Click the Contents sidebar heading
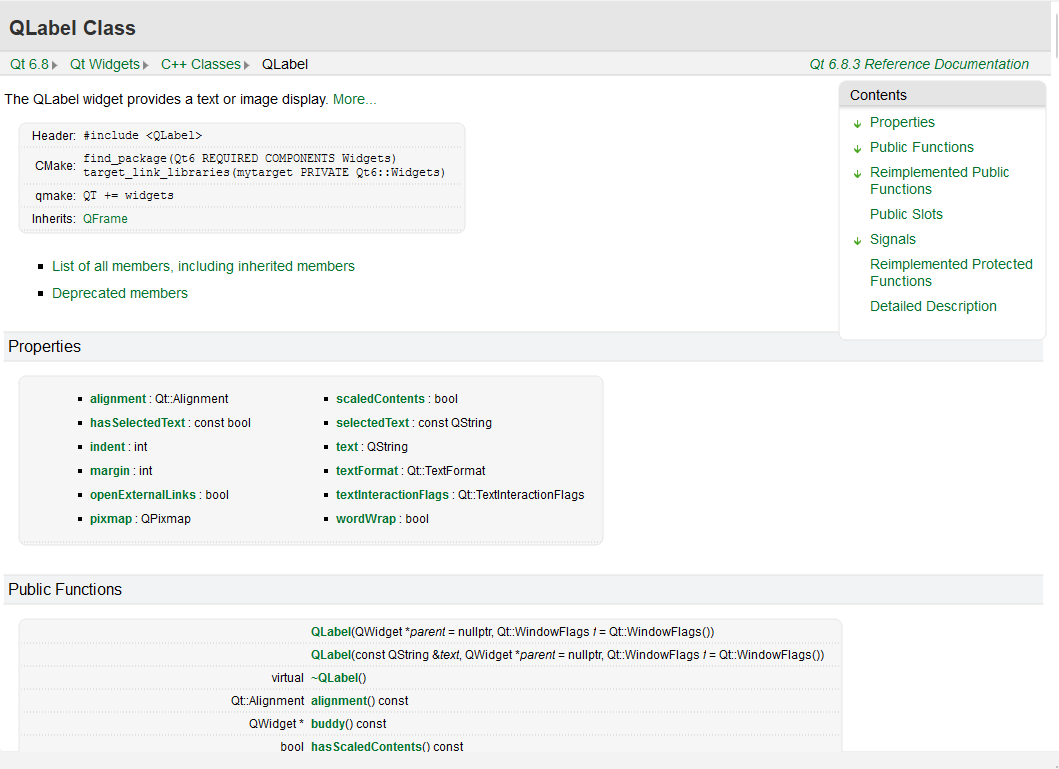This screenshot has width=1059, height=769. click(878, 95)
